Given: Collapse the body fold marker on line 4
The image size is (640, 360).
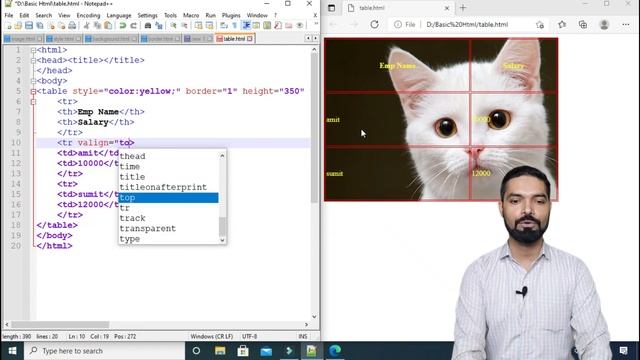Looking at the screenshot, I should click(x=33, y=81).
